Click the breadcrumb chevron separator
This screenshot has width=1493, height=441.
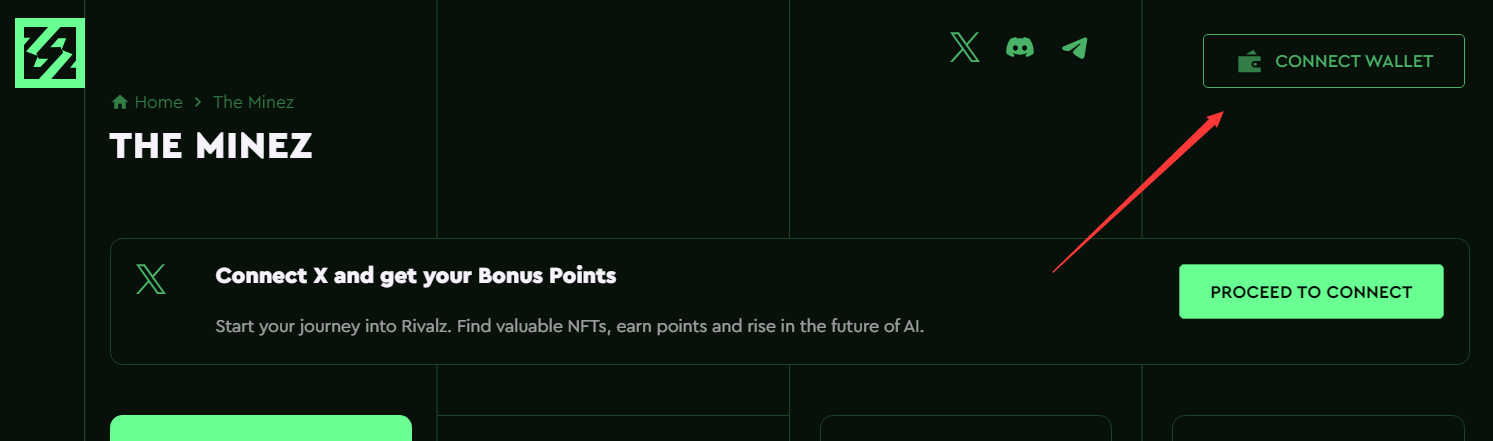tap(198, 102)
